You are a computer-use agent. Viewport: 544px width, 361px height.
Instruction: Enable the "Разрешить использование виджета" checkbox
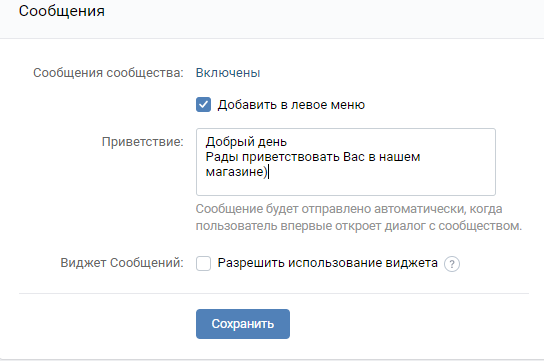203,263
